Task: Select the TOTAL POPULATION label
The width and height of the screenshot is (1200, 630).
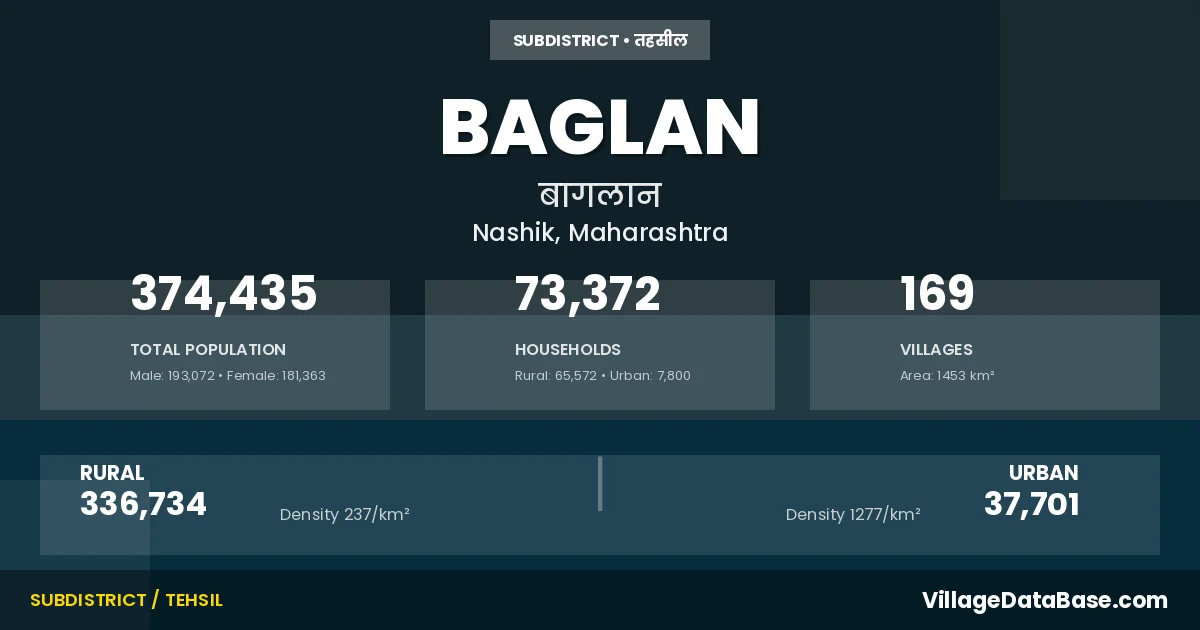Action: coord(208,350)
